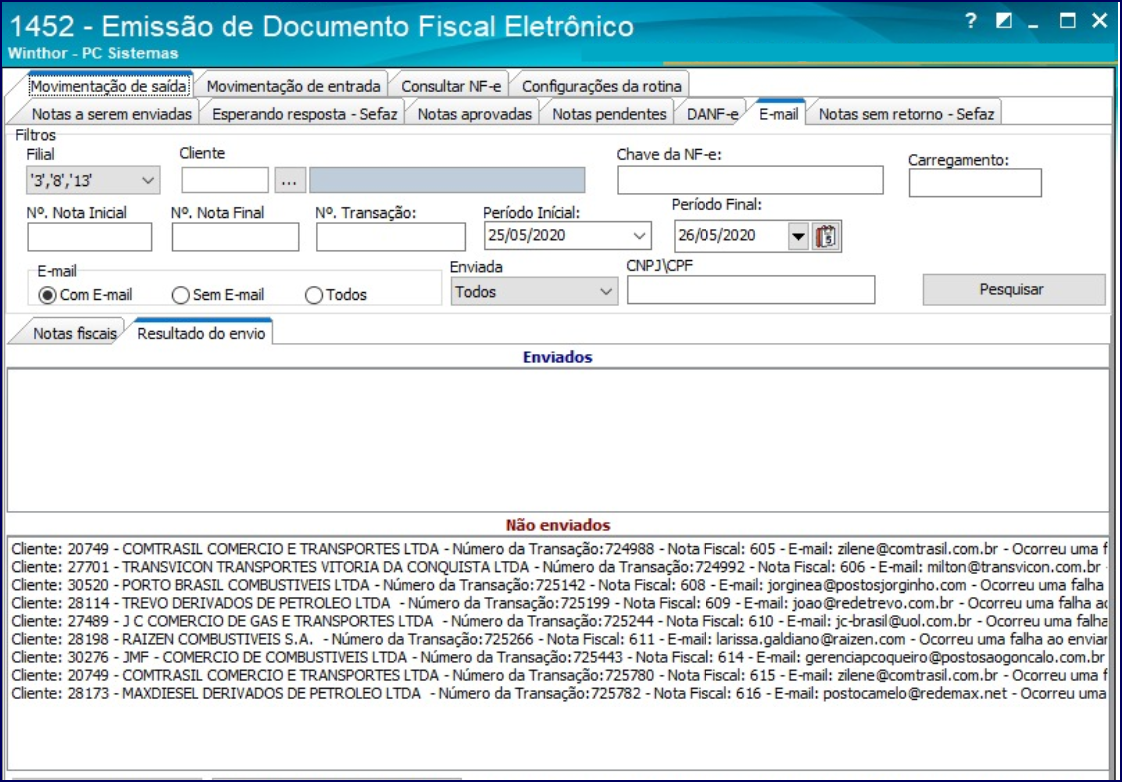Select row JMF - COMERCIO DE COMBUSTIVEIS
Screen dimensions: 1122x782
558,657
